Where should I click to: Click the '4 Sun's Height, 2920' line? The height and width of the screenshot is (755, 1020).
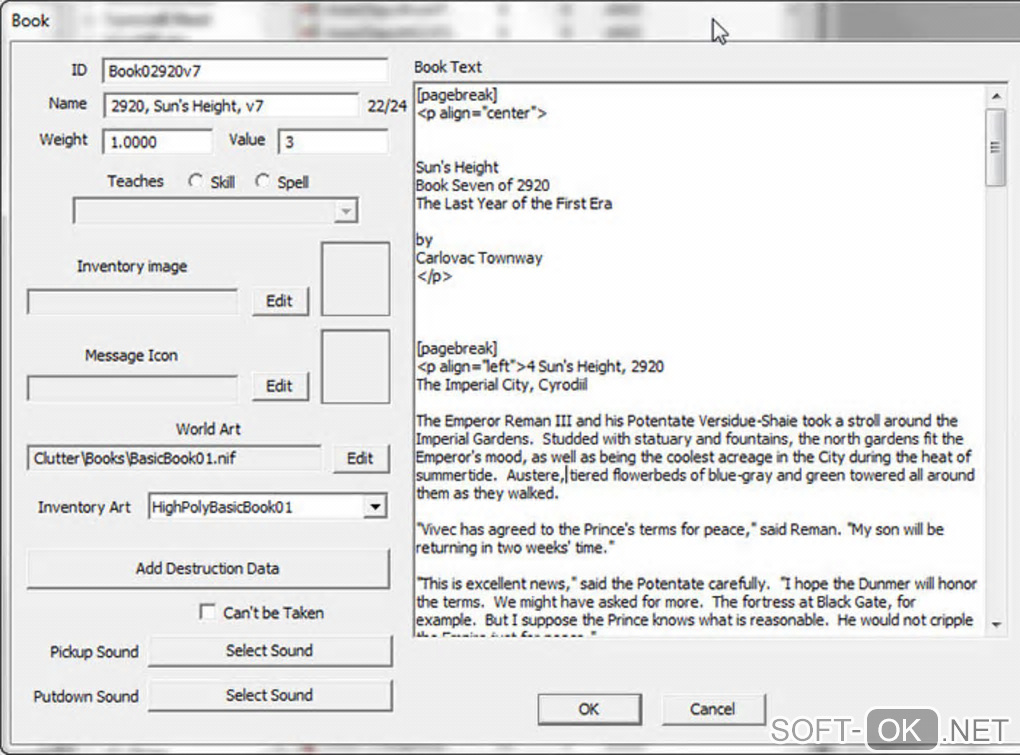click(541, 367)
